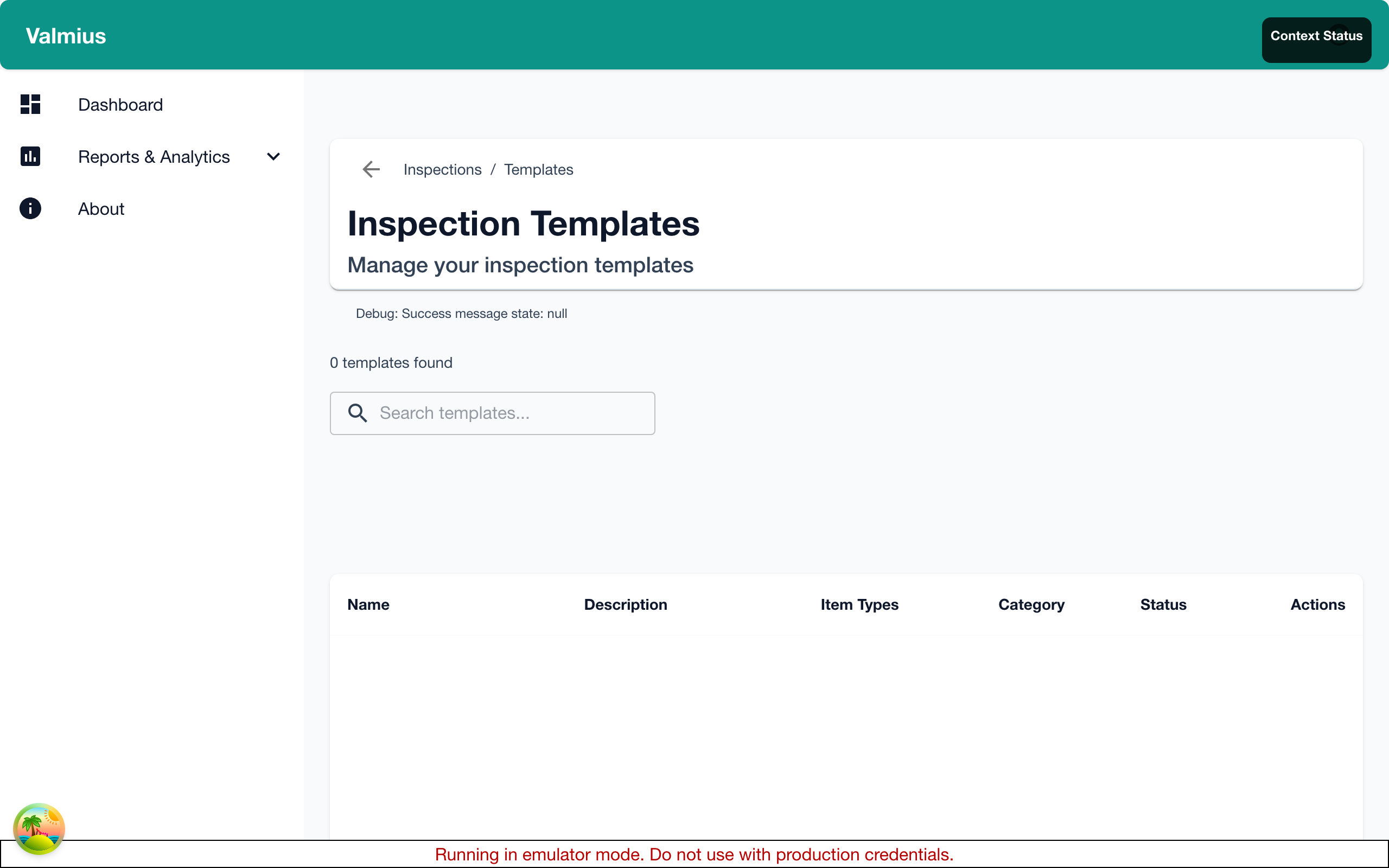
Task: Click the Context Status button
Action: pos(1316,36)
